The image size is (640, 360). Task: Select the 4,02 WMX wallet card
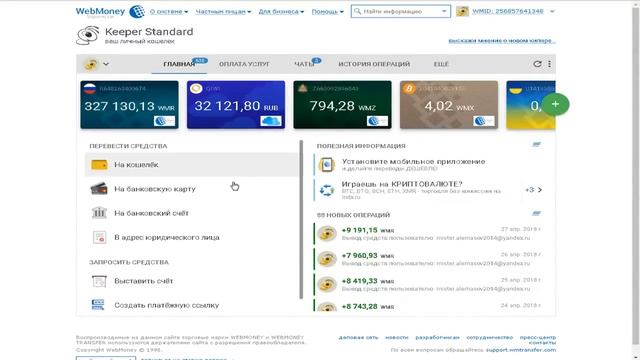pyautogui.click(x=449, y=105)
